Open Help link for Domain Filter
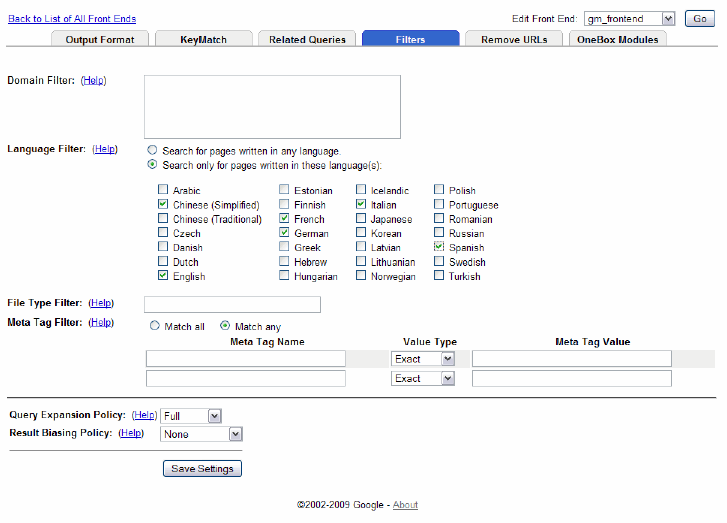727x523 pixels. pos(93,80)
